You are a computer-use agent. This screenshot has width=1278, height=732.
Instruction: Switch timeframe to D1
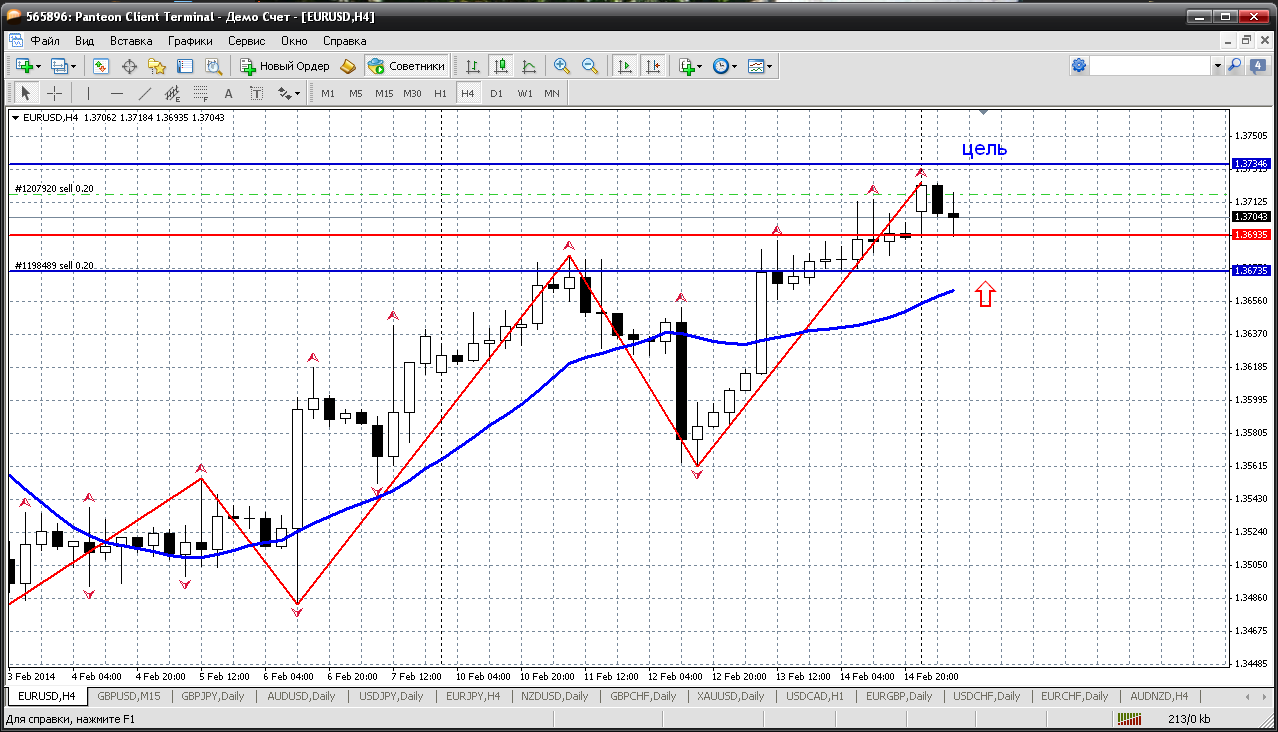(496, 93)
